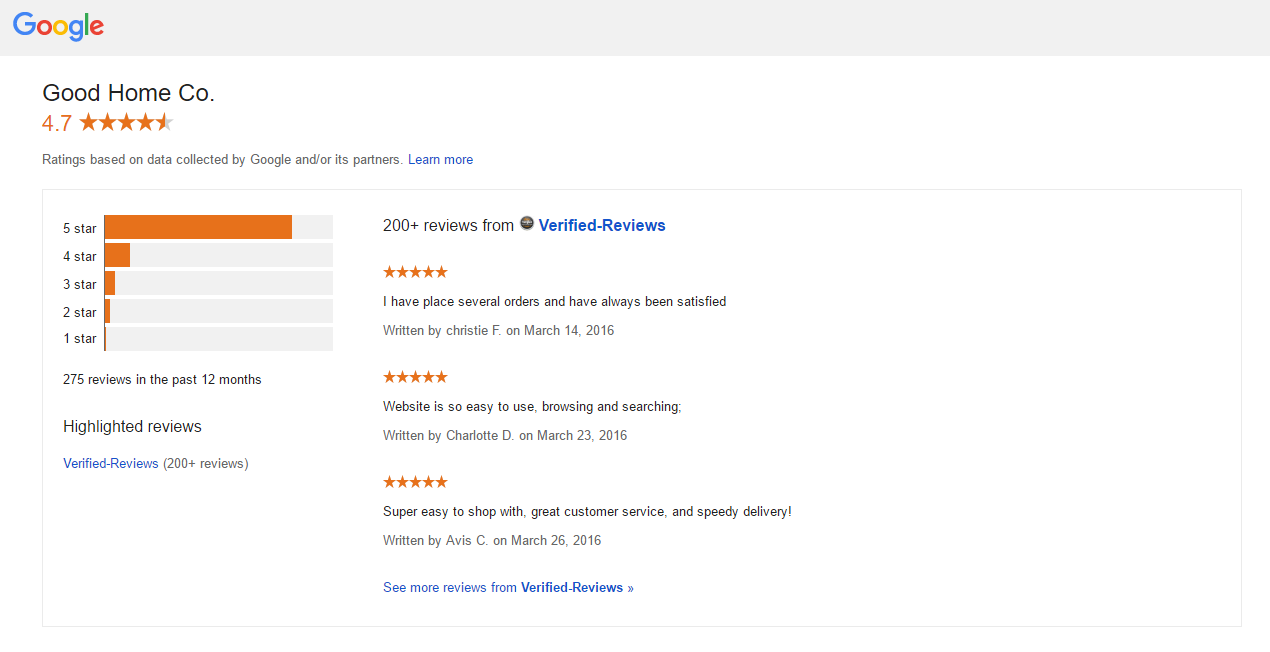Click the 275 reviews in past 12 months text
Screen dimensions: 1270x652
click(x=162, y=380)
